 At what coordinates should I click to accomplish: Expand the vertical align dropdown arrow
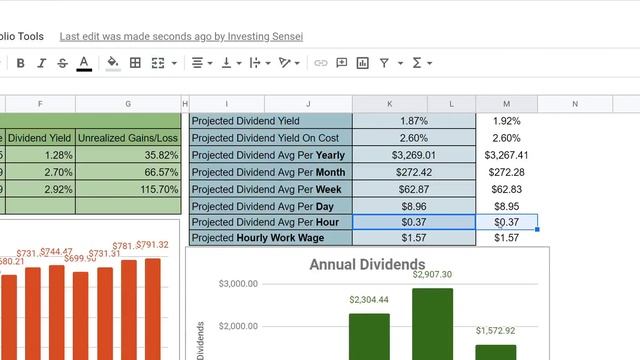point(239,63)
